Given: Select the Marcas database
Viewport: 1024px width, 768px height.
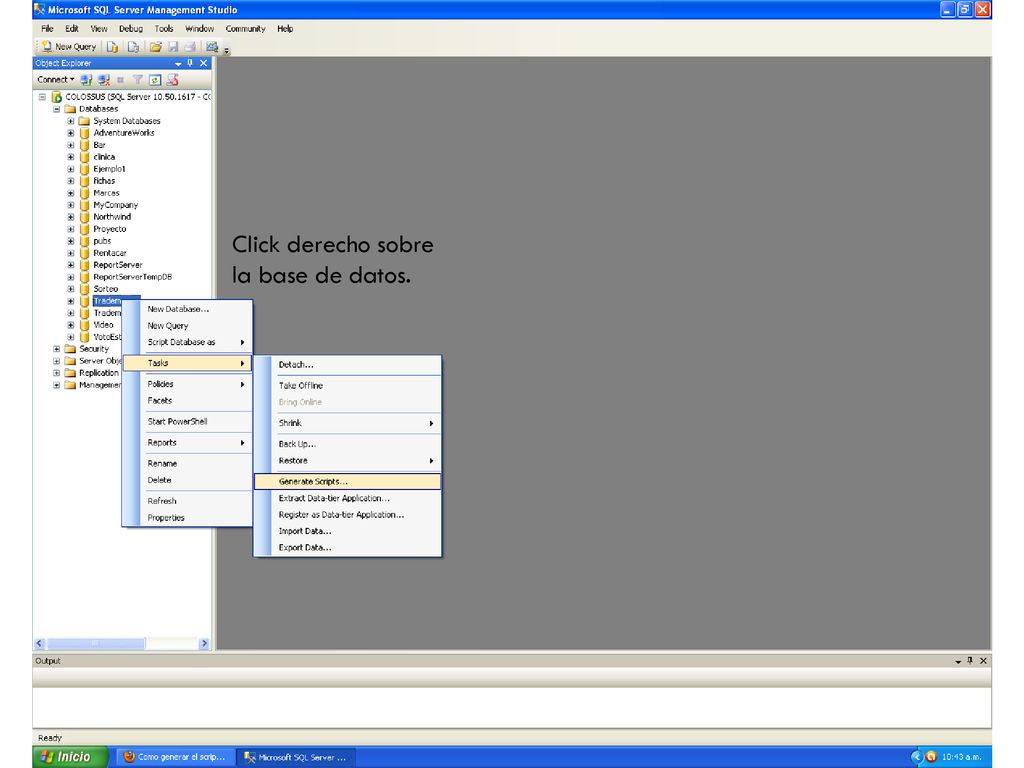Looking at the screenshot, I should [x=106, y=193].
